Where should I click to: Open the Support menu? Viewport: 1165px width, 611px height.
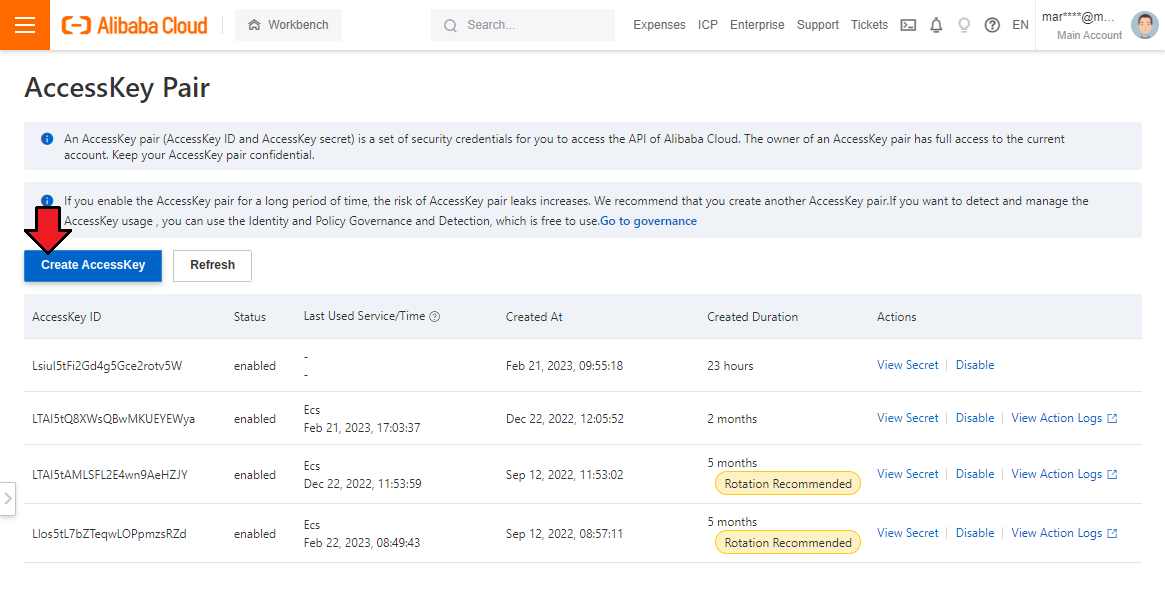tap(817, 25)
